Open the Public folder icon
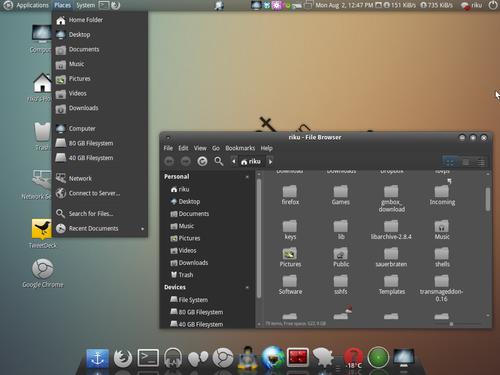This screenshot has height=375, width=500. point(341,253)
